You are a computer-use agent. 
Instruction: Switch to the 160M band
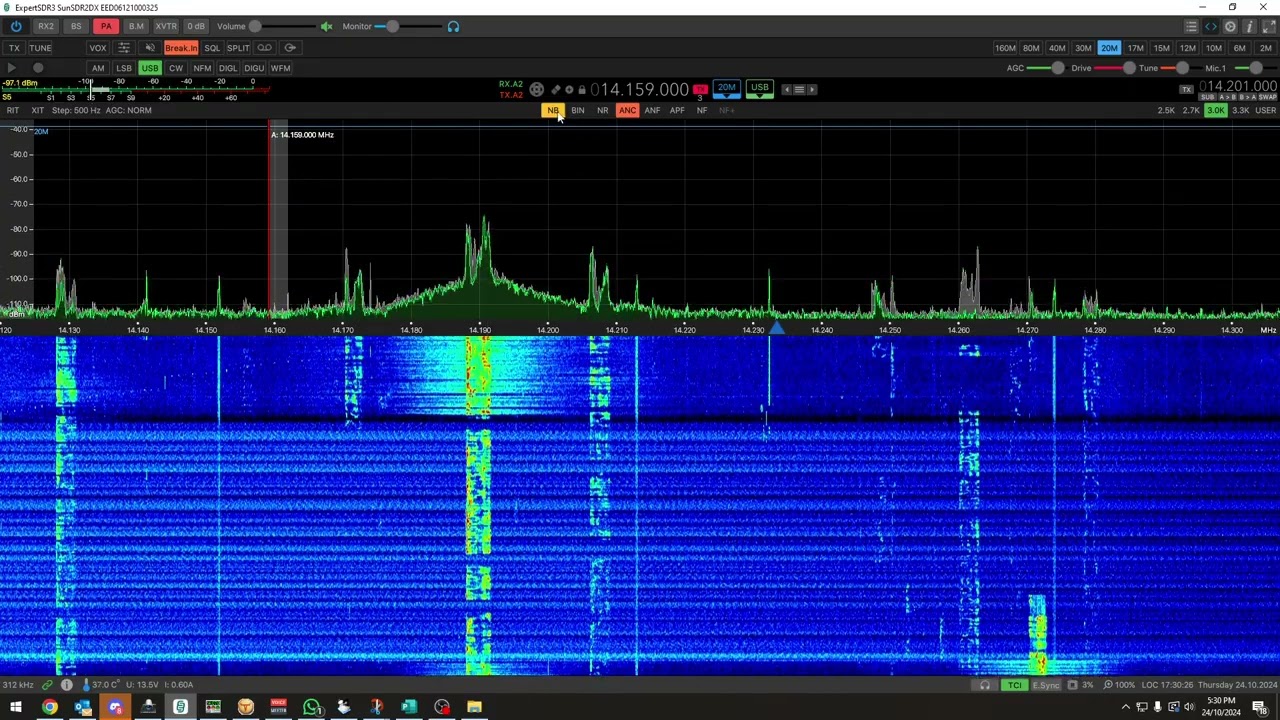click(1005, 48)
